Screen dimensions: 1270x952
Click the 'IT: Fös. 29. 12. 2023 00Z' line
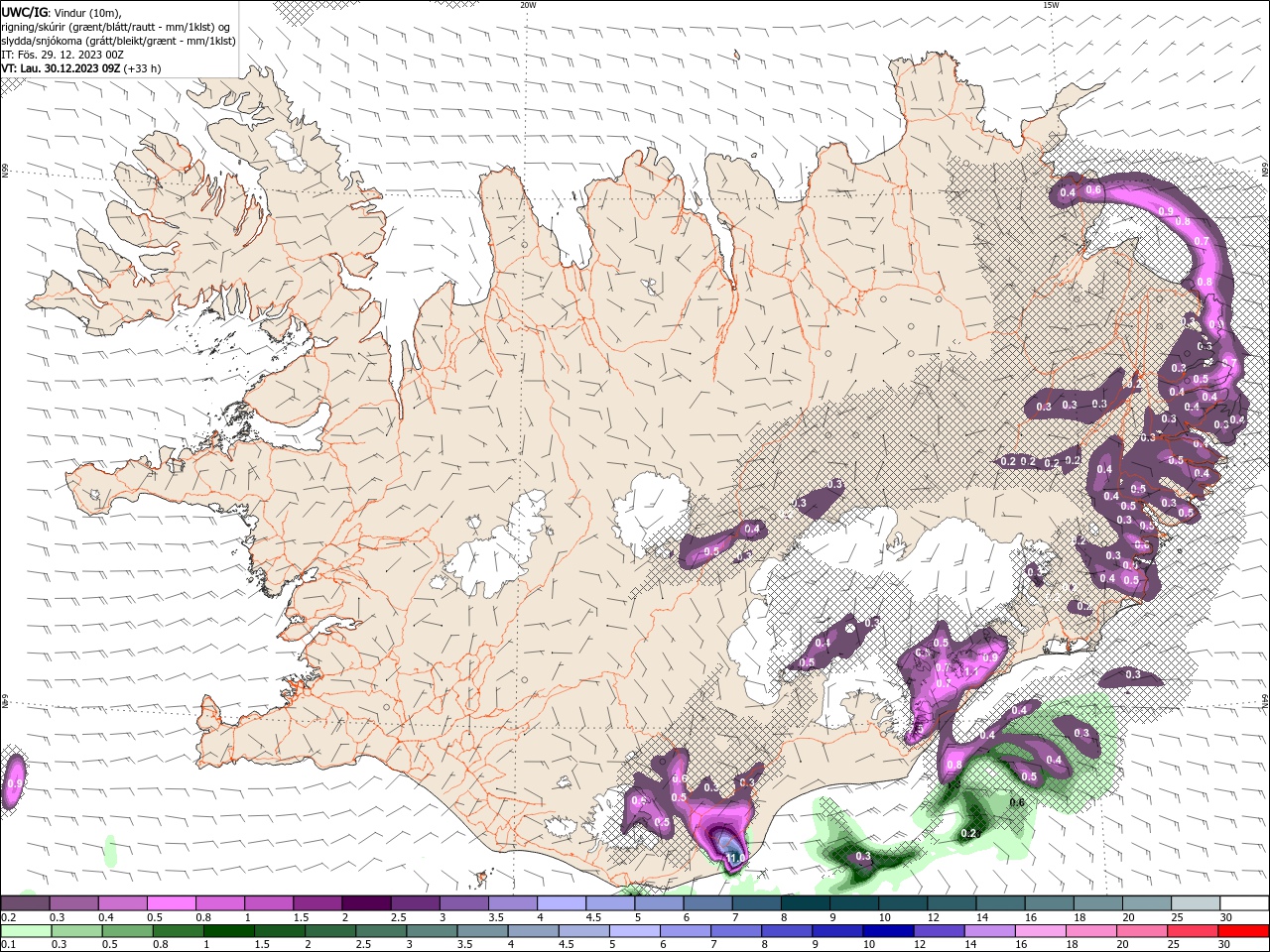[x=61, y=55]
